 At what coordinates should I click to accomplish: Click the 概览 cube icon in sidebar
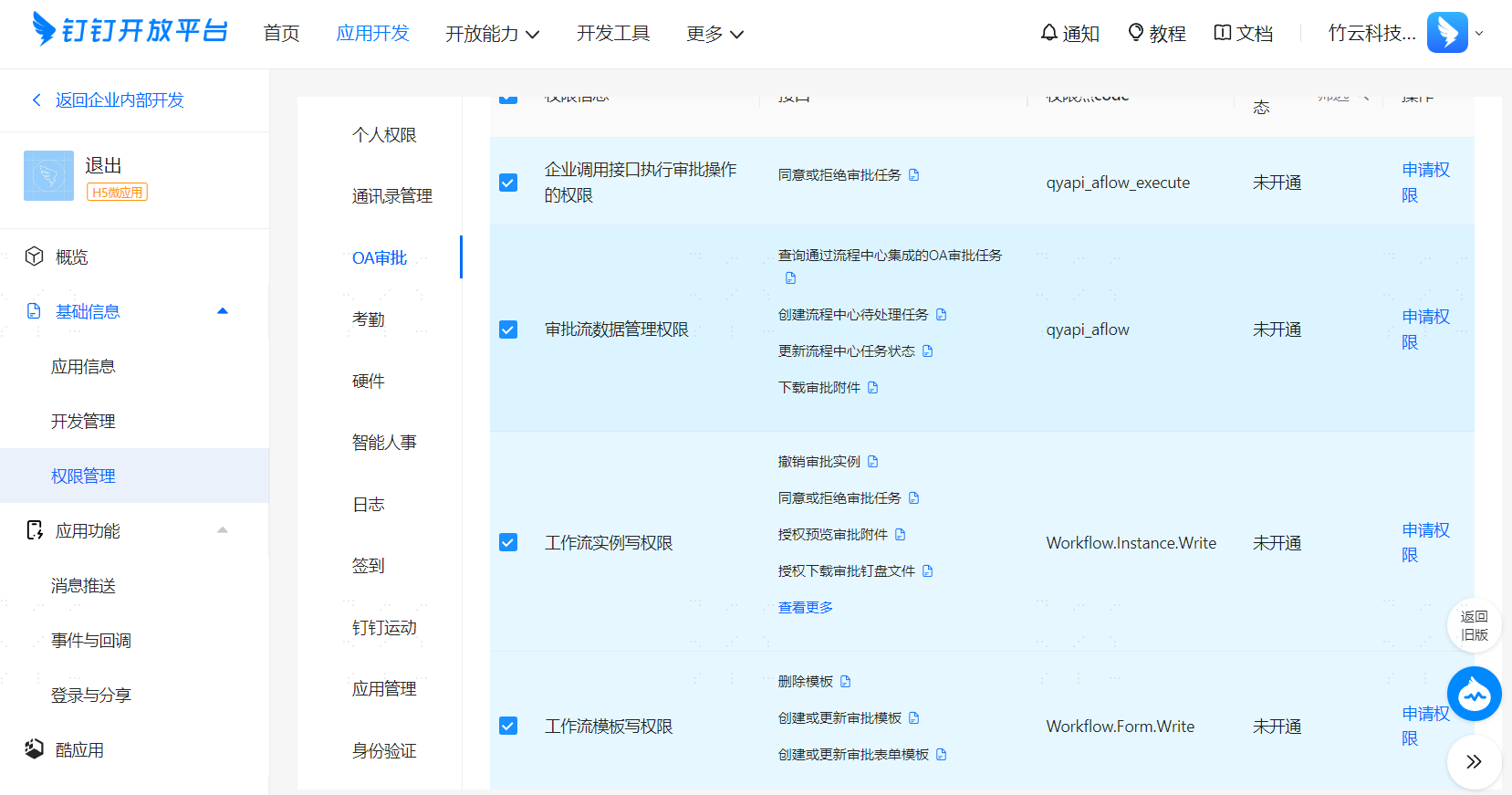point(35,256)
